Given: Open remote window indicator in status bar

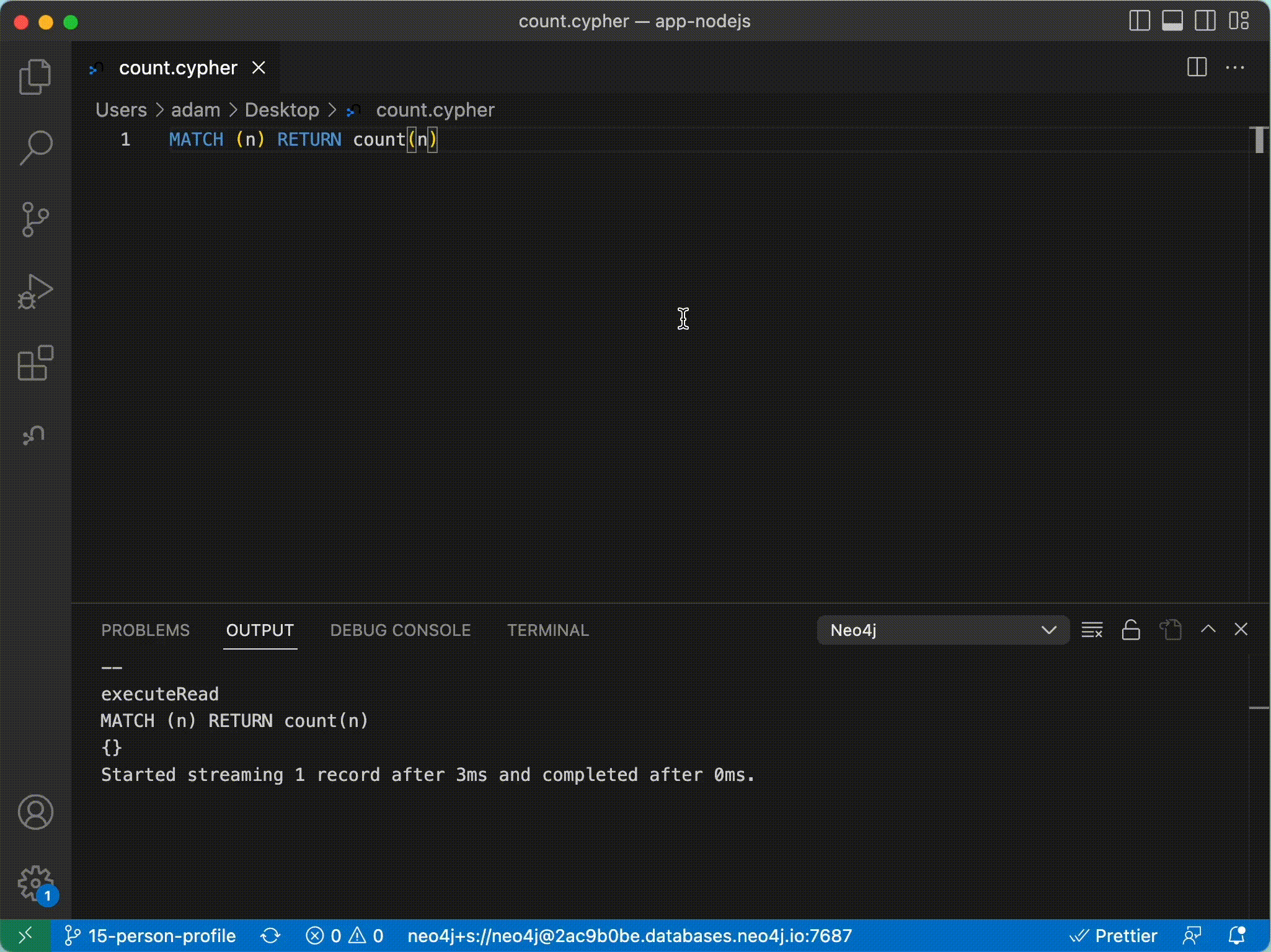Looking at the screenshot, I should (x=25, y=935).
